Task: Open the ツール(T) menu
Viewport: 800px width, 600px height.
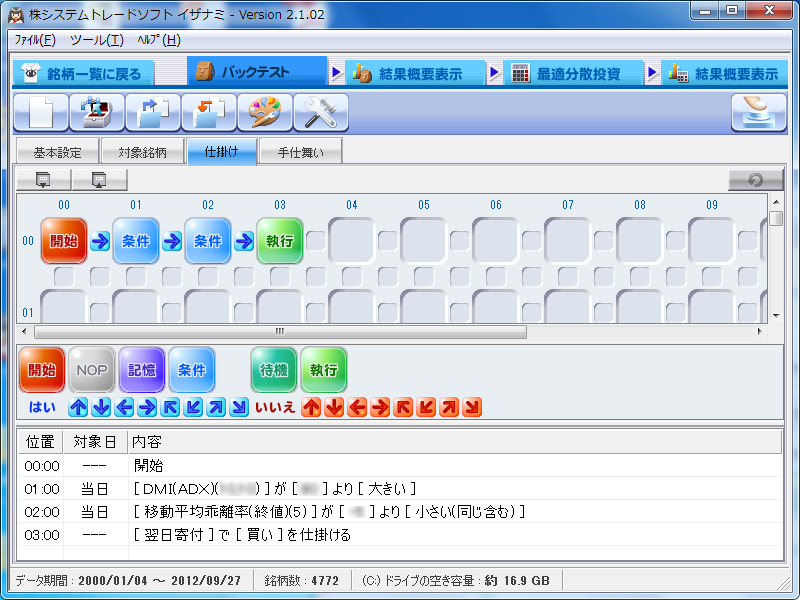Action: pyautogui.click(x=96, y=40)
